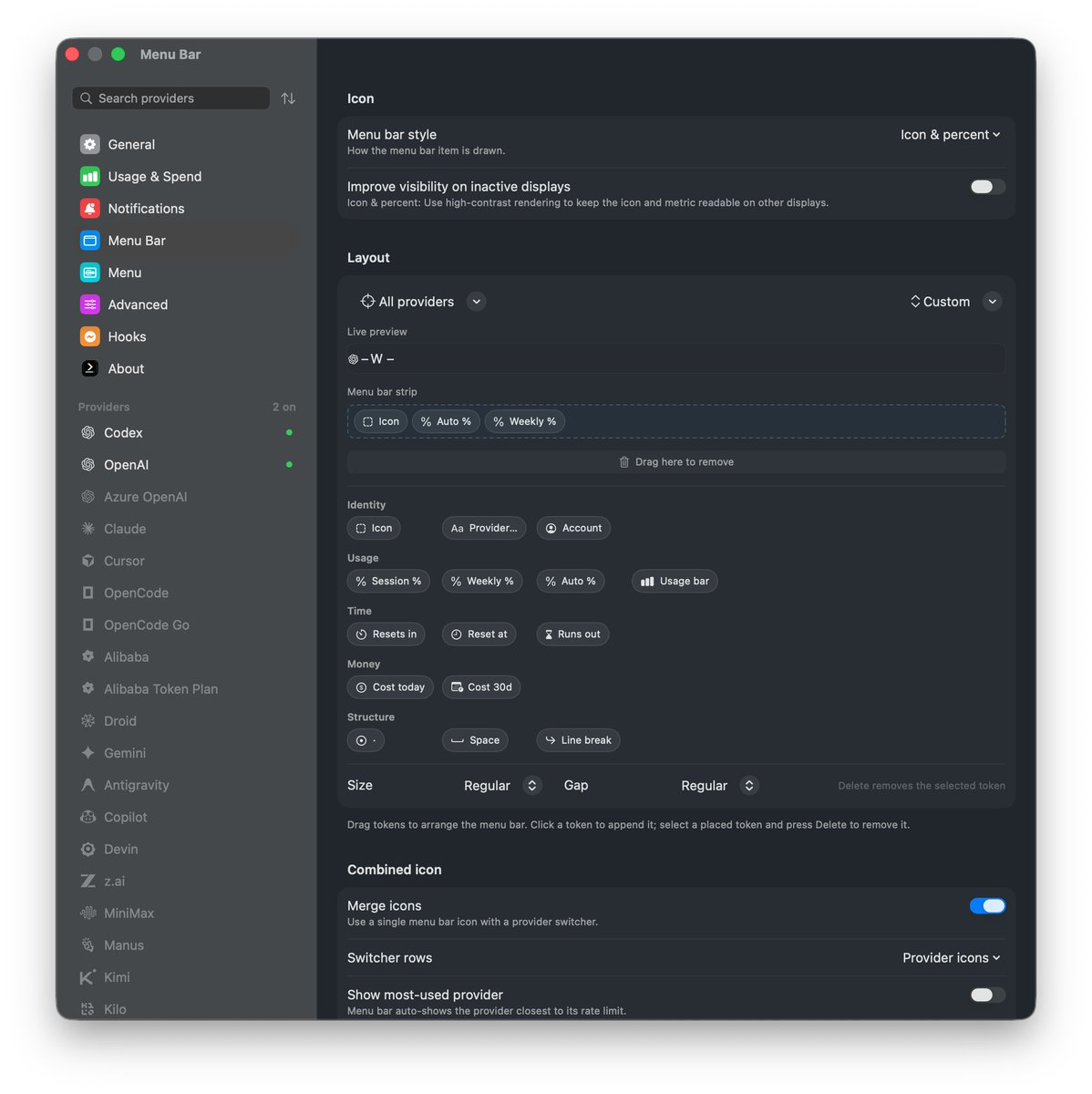
Task: Select the Copilot provider icon
Action: point(88,817)
